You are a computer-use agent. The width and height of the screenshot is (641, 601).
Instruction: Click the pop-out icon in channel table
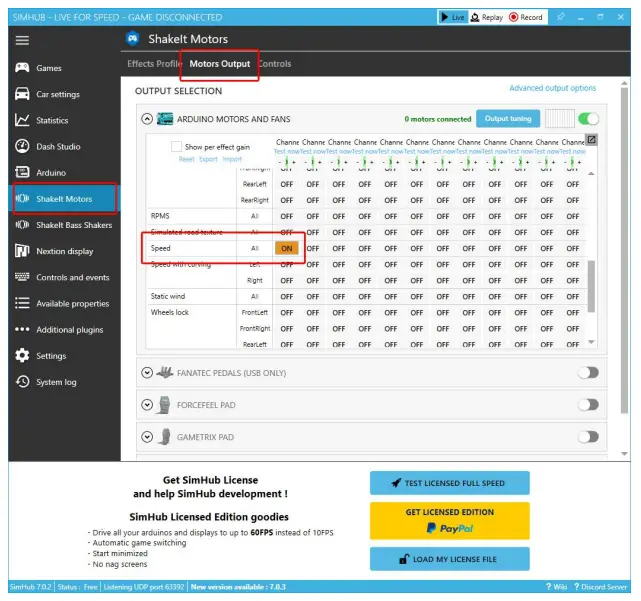point(591,140)
